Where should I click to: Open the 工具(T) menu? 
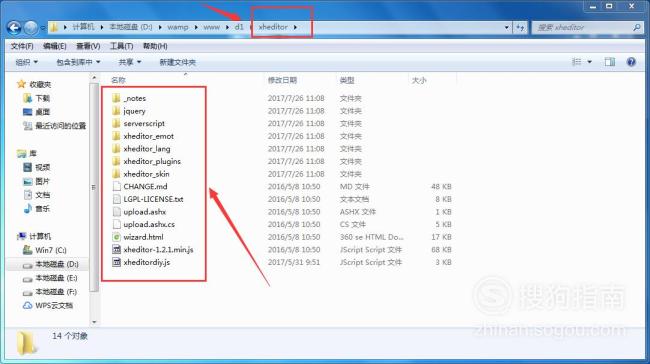pos(121,46)
